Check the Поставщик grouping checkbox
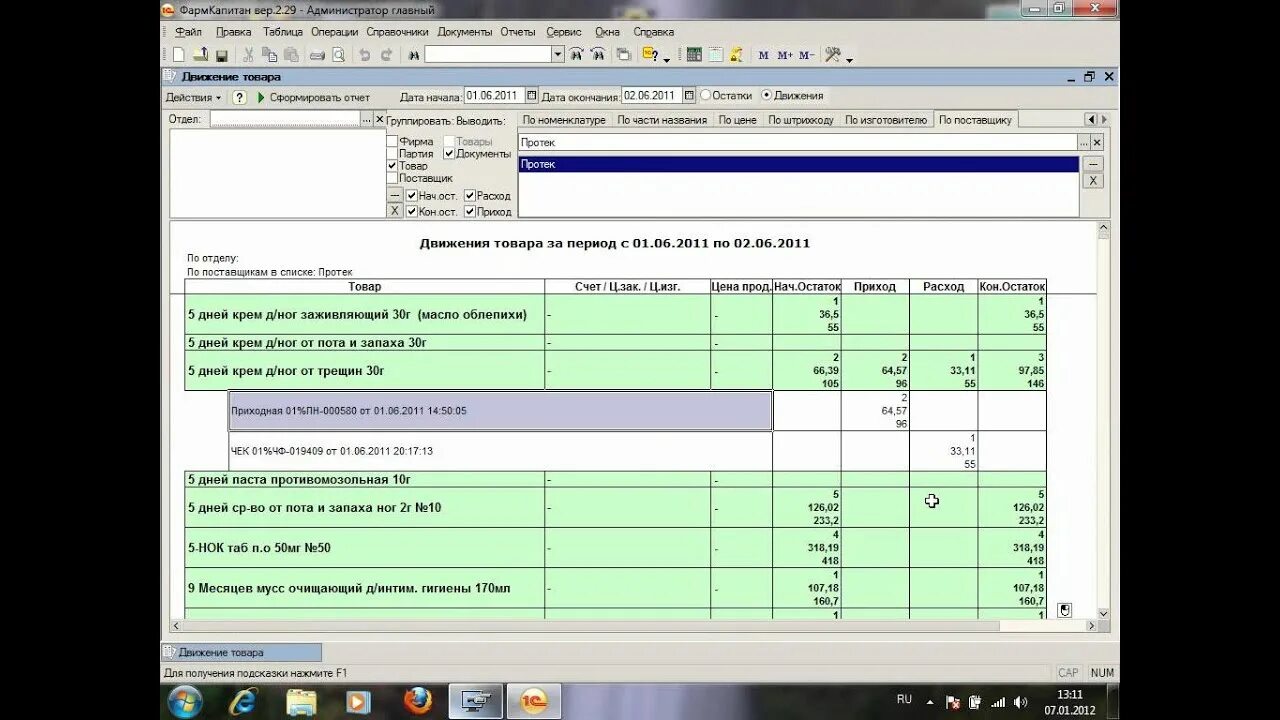This screenshot has width=1280, height=720. point(393,178)
